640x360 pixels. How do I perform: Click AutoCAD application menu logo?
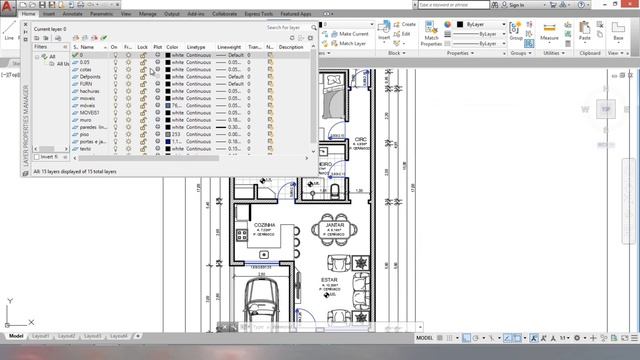[7, 7]
